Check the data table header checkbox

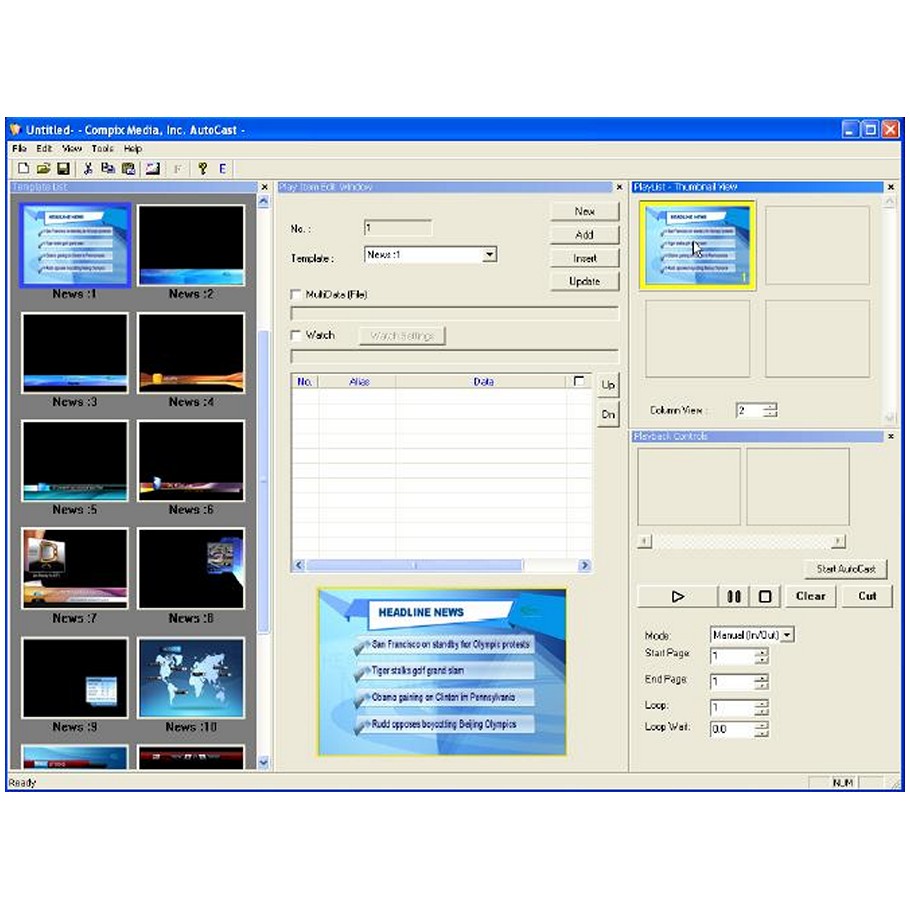(x=579, y=381)
